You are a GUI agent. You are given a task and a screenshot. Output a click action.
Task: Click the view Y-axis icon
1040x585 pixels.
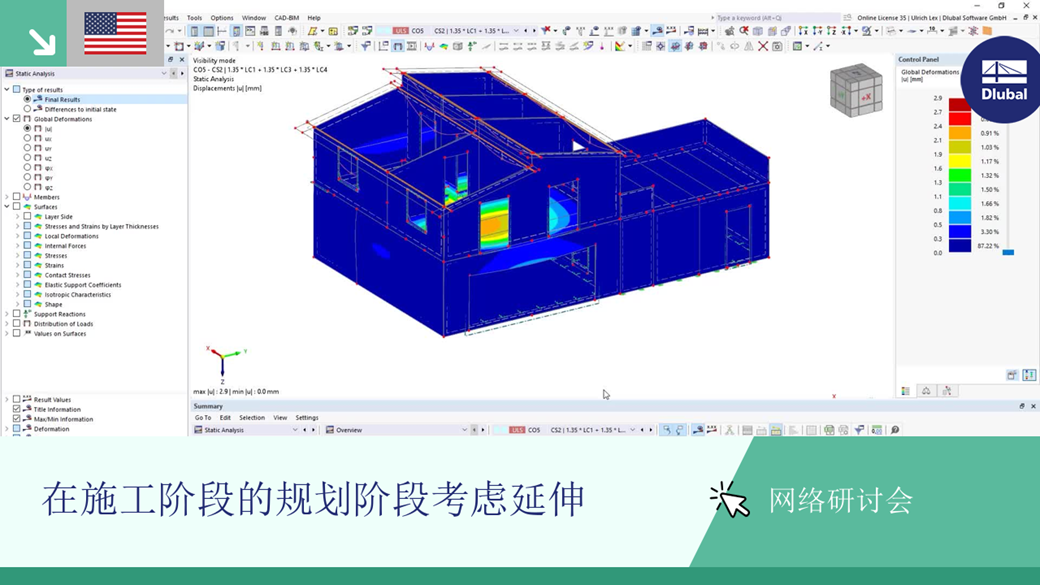pos(817,31)
